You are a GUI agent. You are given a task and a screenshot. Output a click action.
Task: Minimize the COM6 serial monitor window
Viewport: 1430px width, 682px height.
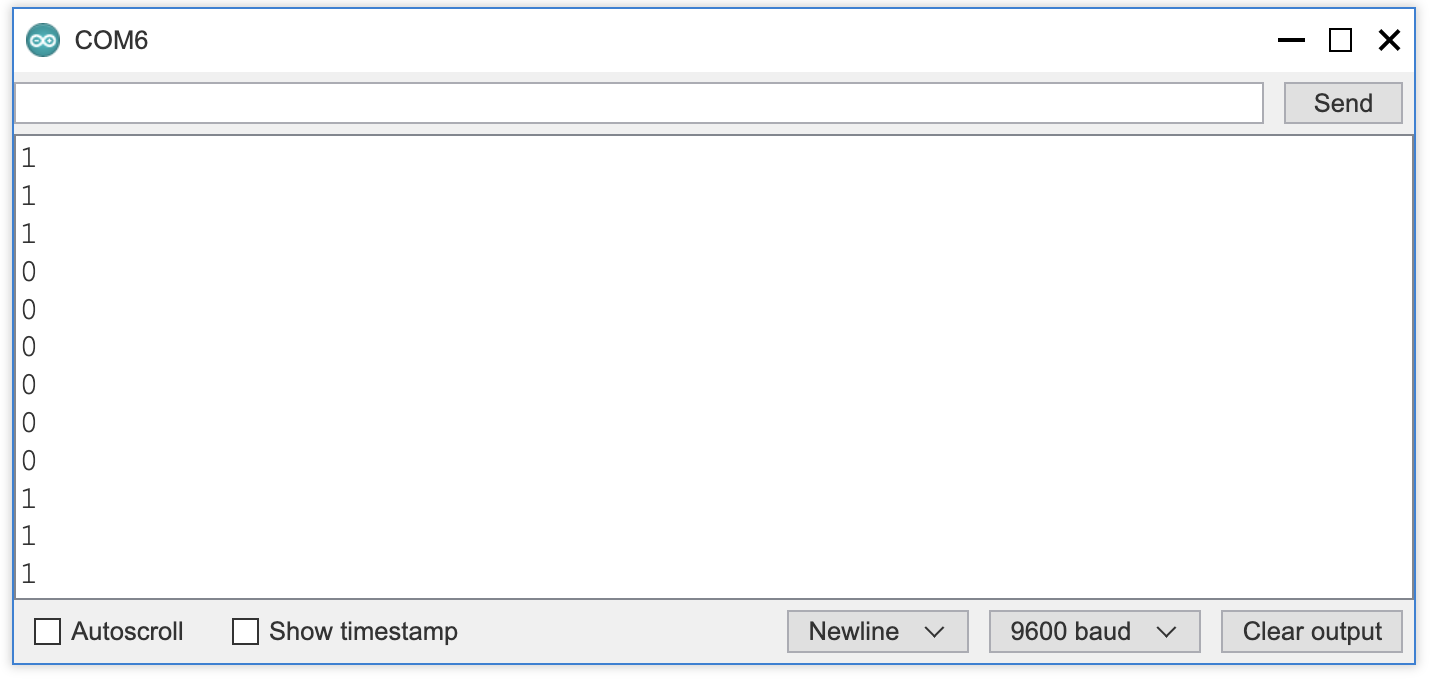tap(1291, 41)
